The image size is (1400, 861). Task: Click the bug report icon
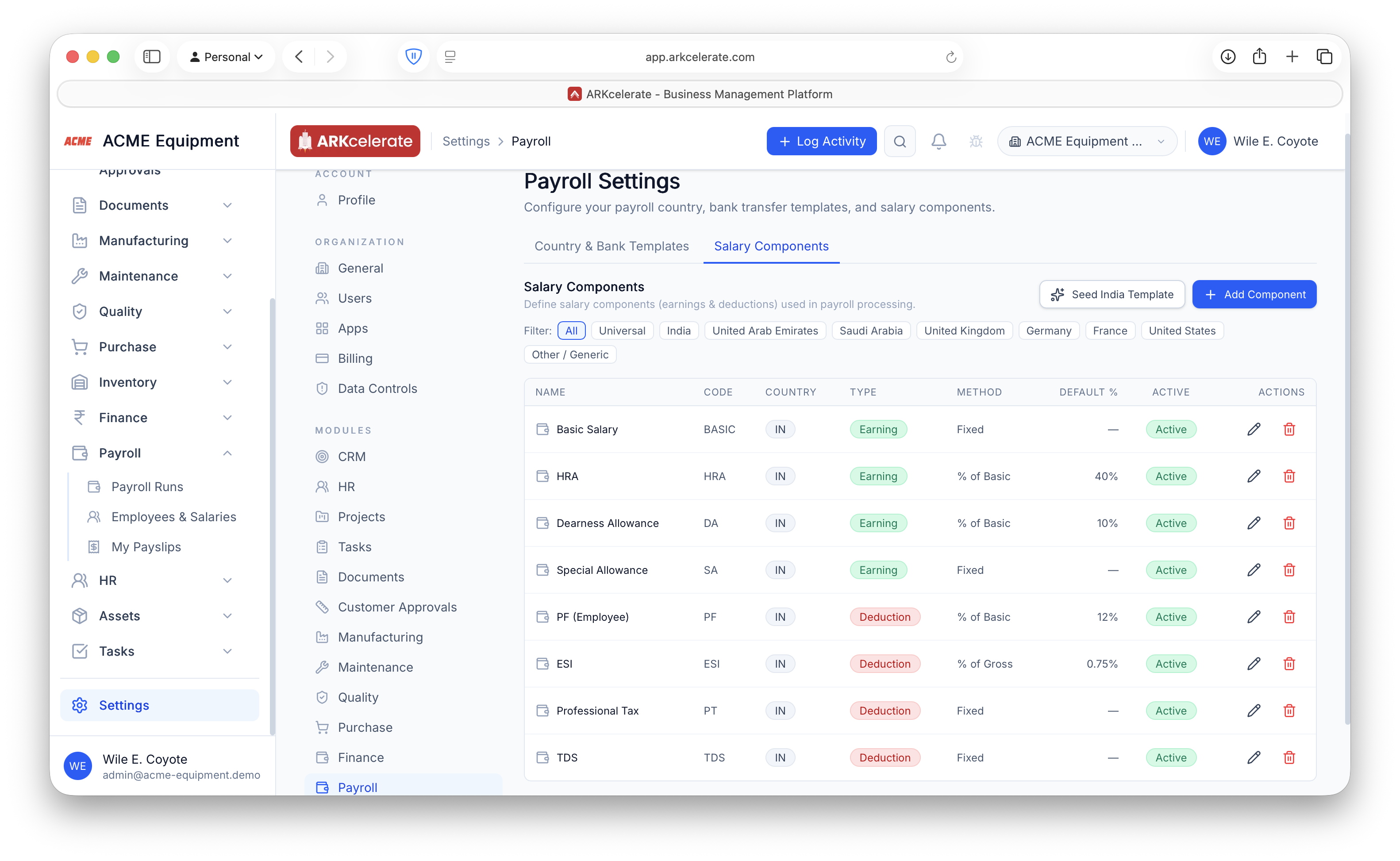pos(976,141)
